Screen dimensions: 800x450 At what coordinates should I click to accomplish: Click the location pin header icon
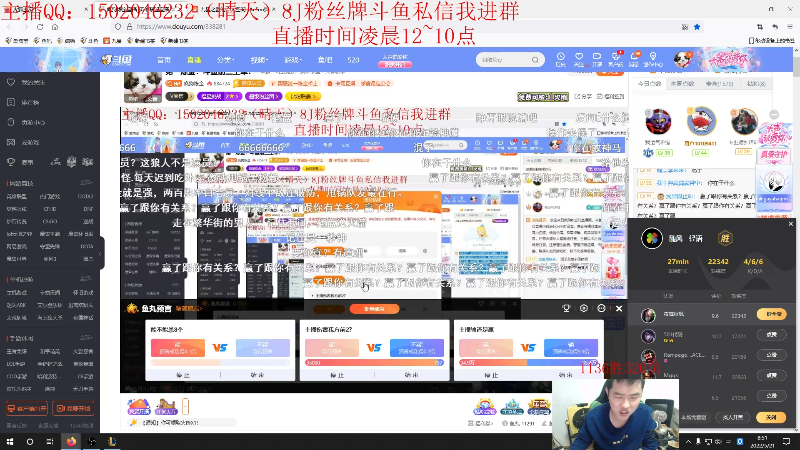pyautogui.click(x=653, y=59)
